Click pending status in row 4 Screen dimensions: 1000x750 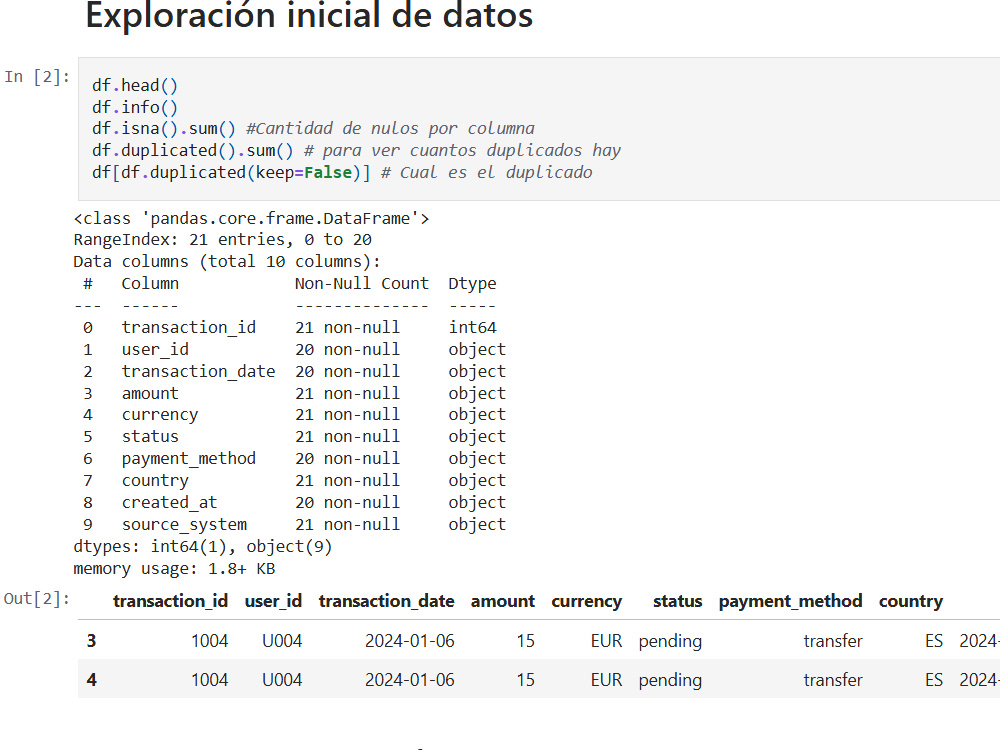point(670,680)
